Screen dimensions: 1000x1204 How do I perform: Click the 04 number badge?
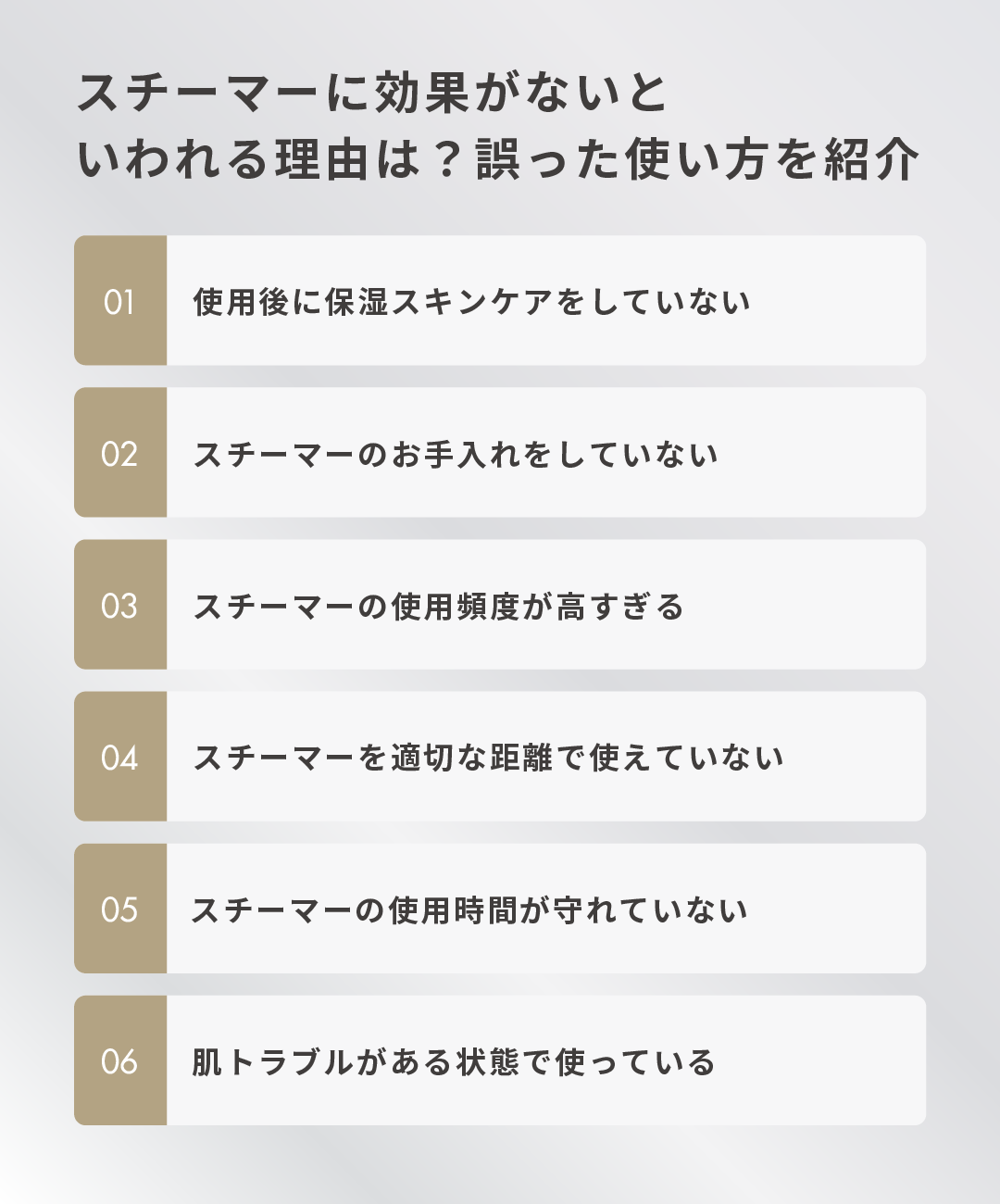pos(119,757)
